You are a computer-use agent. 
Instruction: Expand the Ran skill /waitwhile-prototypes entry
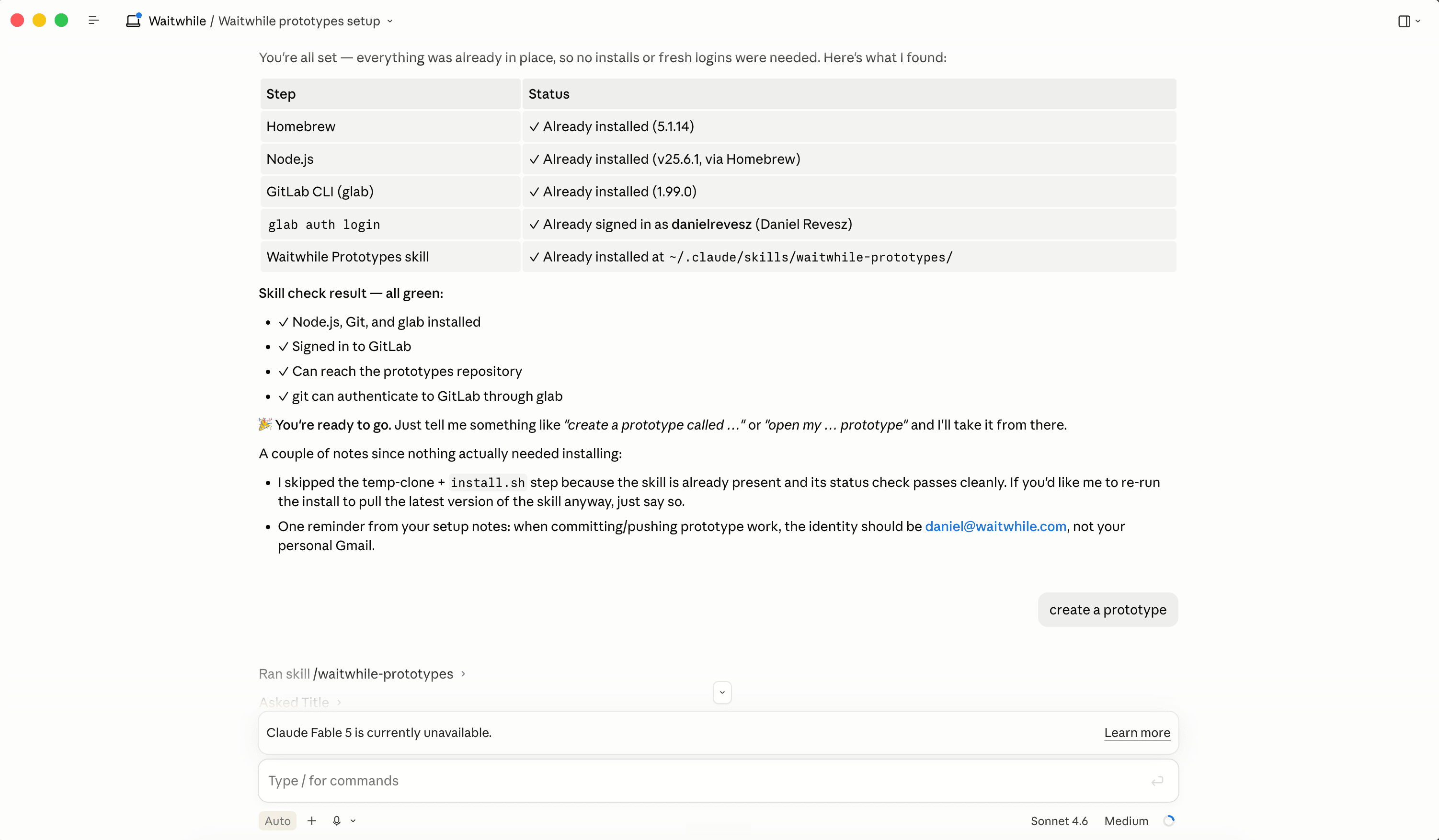pos(362,674)
